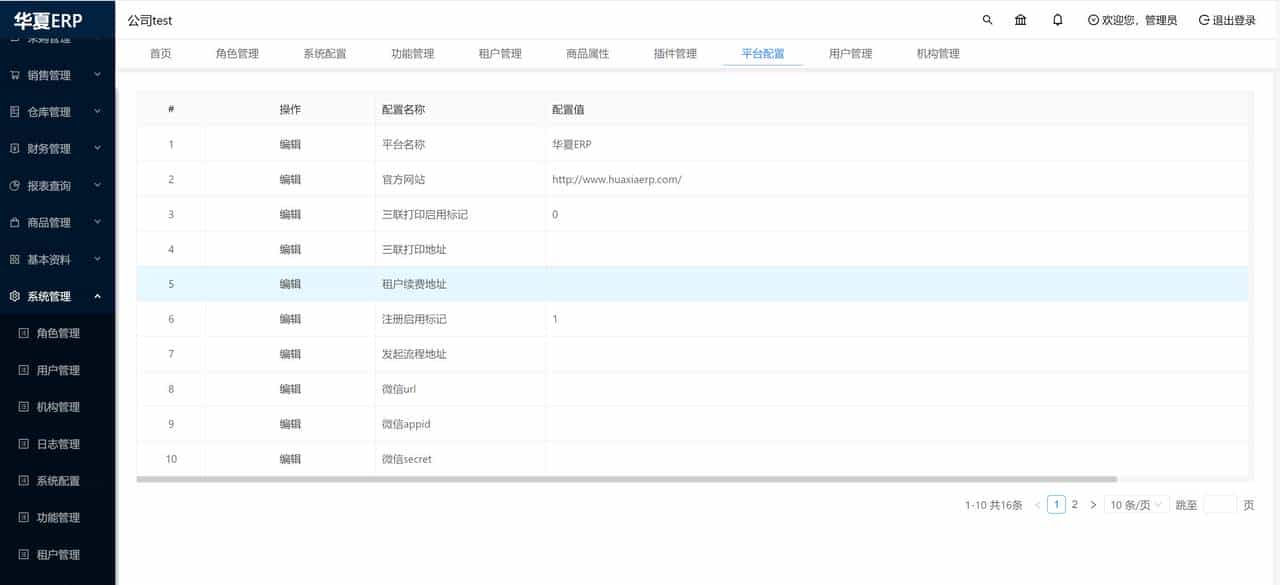Image resolution: width=1280 pixels, height=585 pixels.
Task: Click the bank/home icon in top bar
Action: pos(1021,19)
